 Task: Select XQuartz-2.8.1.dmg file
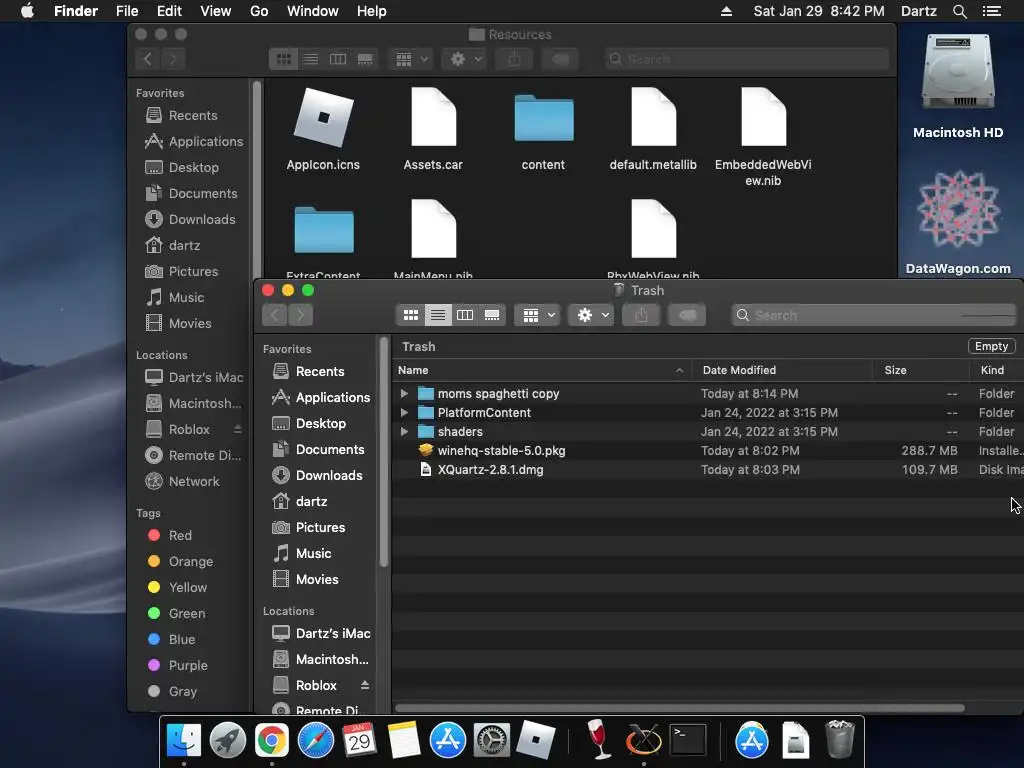[708, 470]
